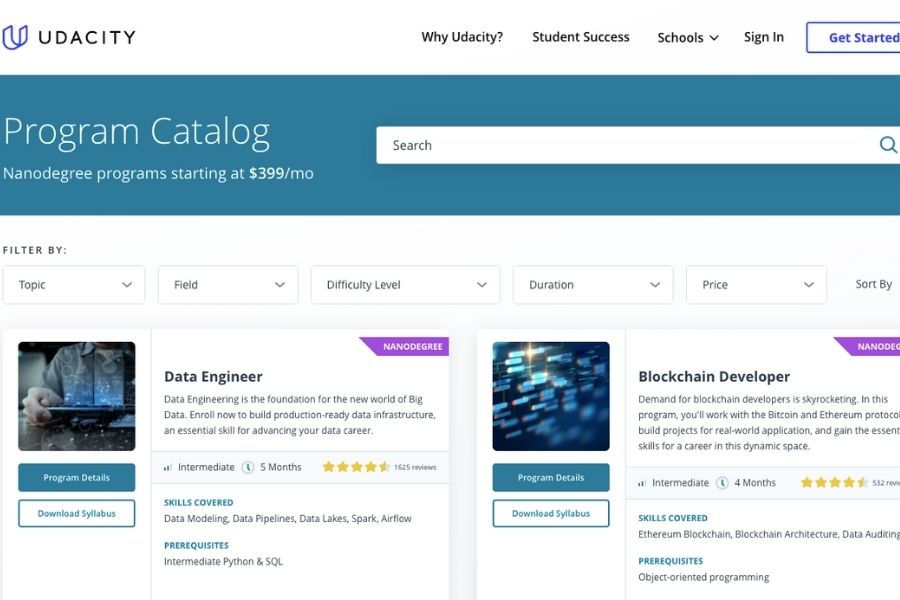Click the star rating on Blockchain Developer
The image size is (900, 600).
[x=834, y=482]
